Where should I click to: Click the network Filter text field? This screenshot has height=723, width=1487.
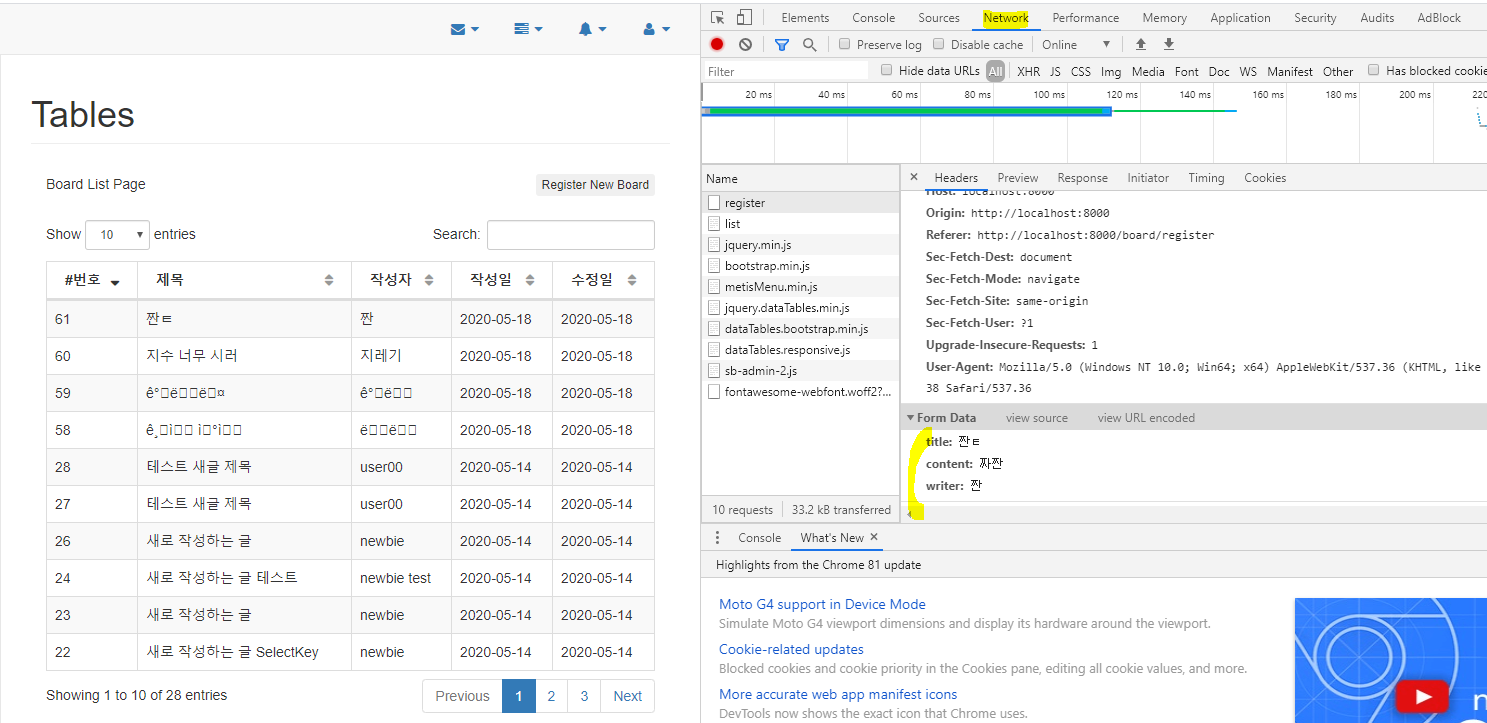[786, 71]
